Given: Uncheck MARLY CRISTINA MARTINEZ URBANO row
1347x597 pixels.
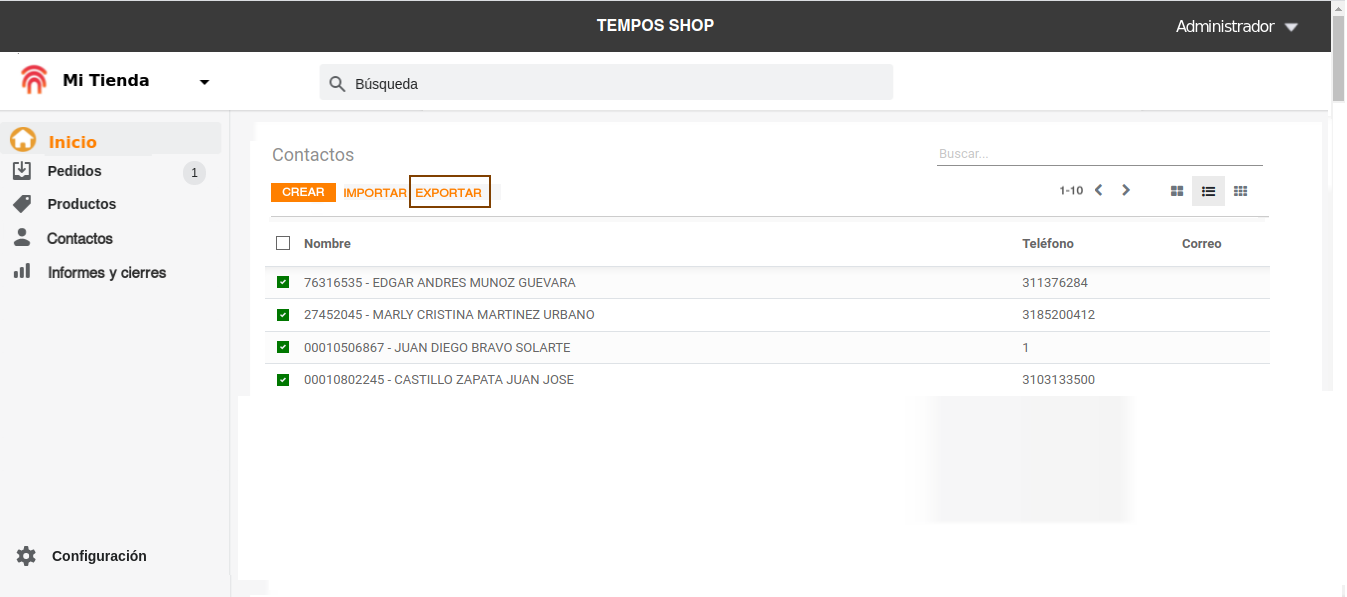Looking at the screenshot, I should pyautogui.click(x=283, y=315).
